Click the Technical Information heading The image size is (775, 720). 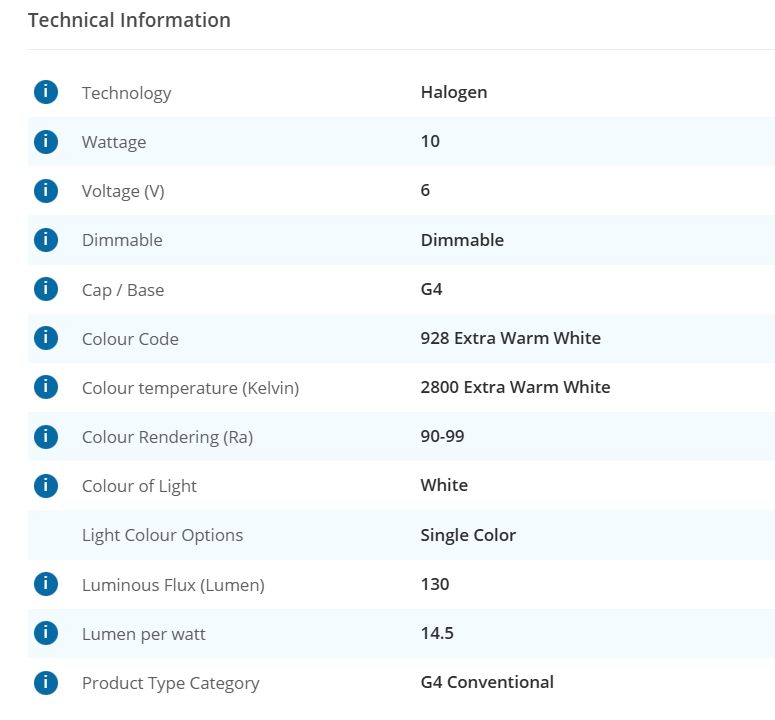pyautogui.click(x=129, y=20)
